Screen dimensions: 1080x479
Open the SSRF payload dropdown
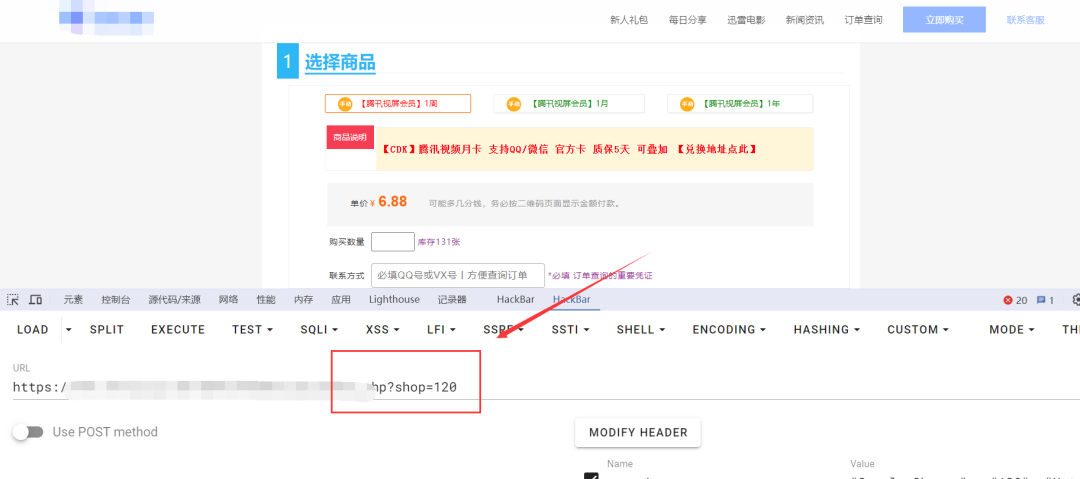click(503, 329)
